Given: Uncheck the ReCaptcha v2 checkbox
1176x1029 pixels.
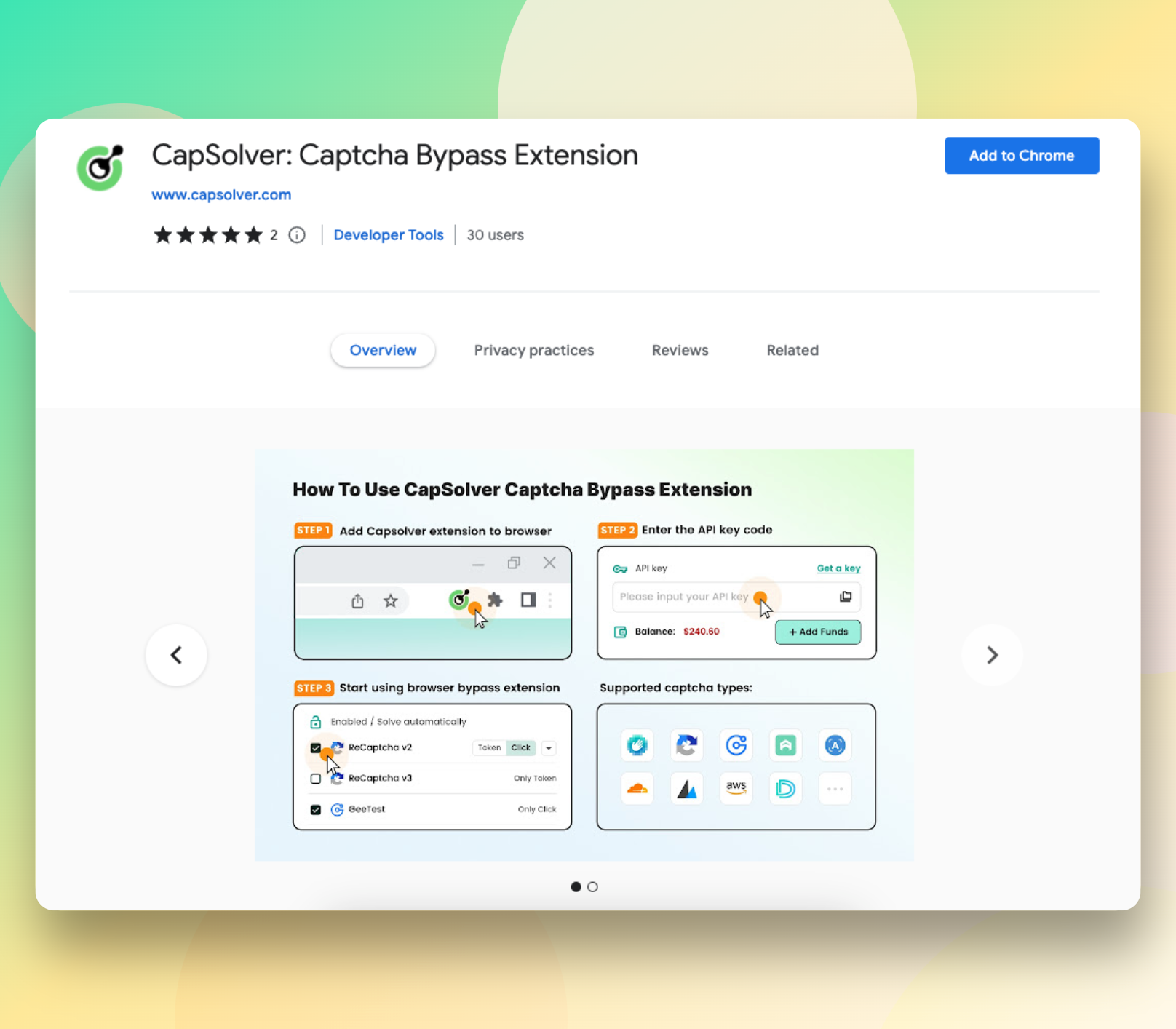Looking at the screenshot, I should (x=316, y=747).
